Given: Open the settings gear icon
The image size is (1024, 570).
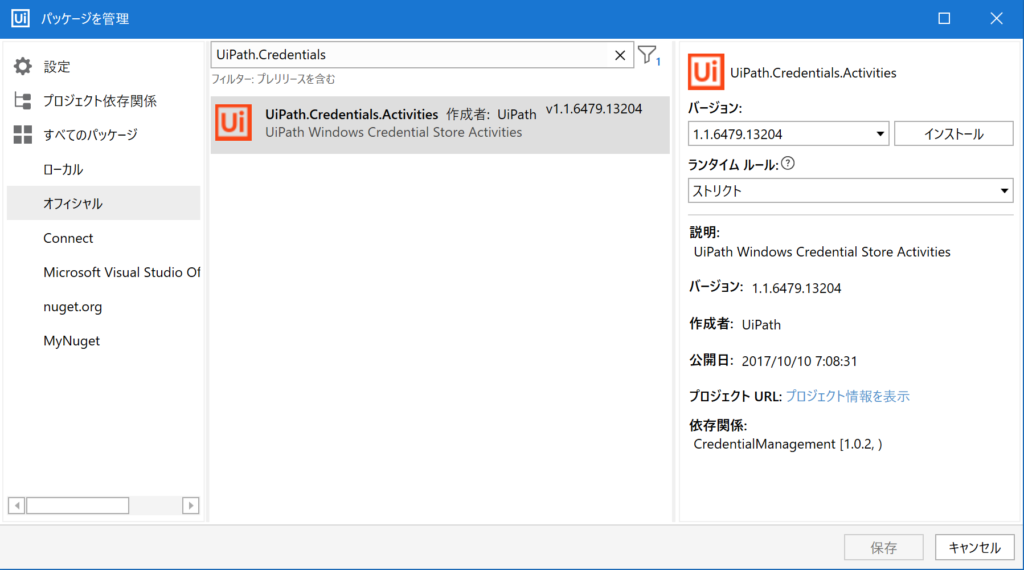Looking at the screenshot, I should [23, 66].
